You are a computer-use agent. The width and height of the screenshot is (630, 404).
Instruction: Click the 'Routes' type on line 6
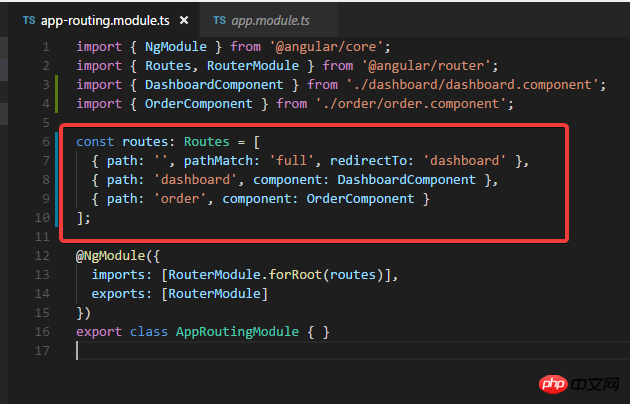point(207,141)
